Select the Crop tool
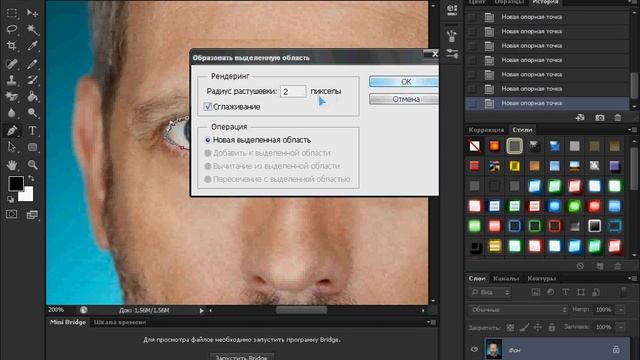The image size is (640, 360). [12, 45]
